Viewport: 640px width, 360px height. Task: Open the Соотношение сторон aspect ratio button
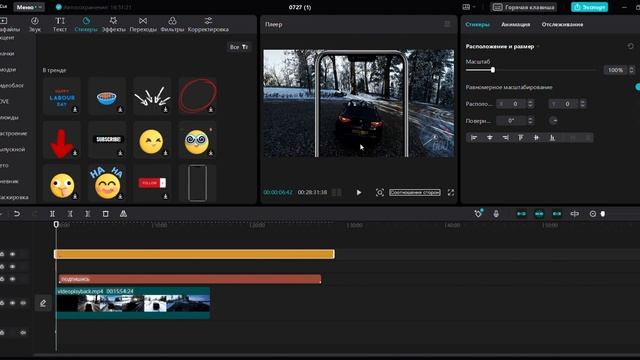click(415, 192)
